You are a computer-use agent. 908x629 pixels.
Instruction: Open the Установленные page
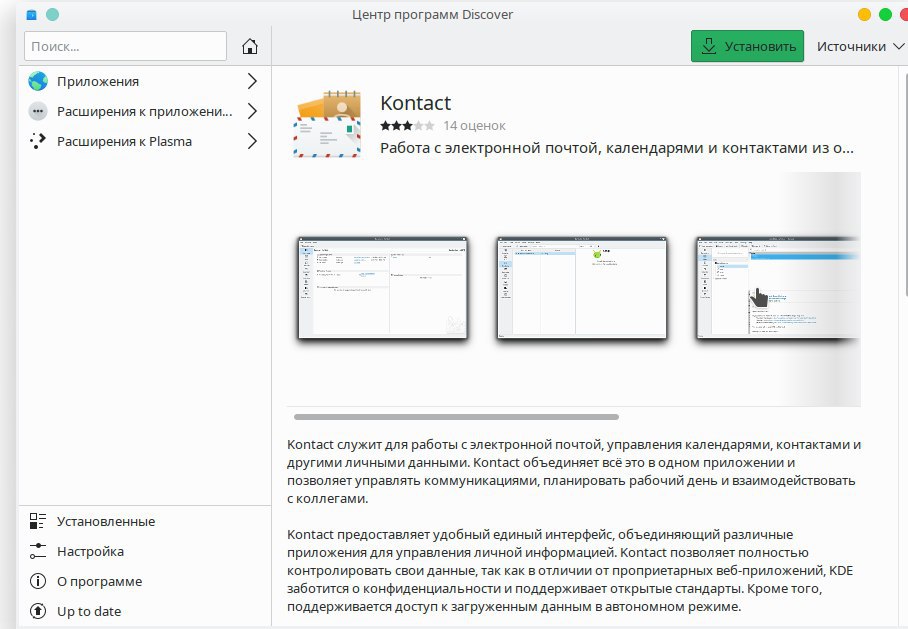click(145, 521)
